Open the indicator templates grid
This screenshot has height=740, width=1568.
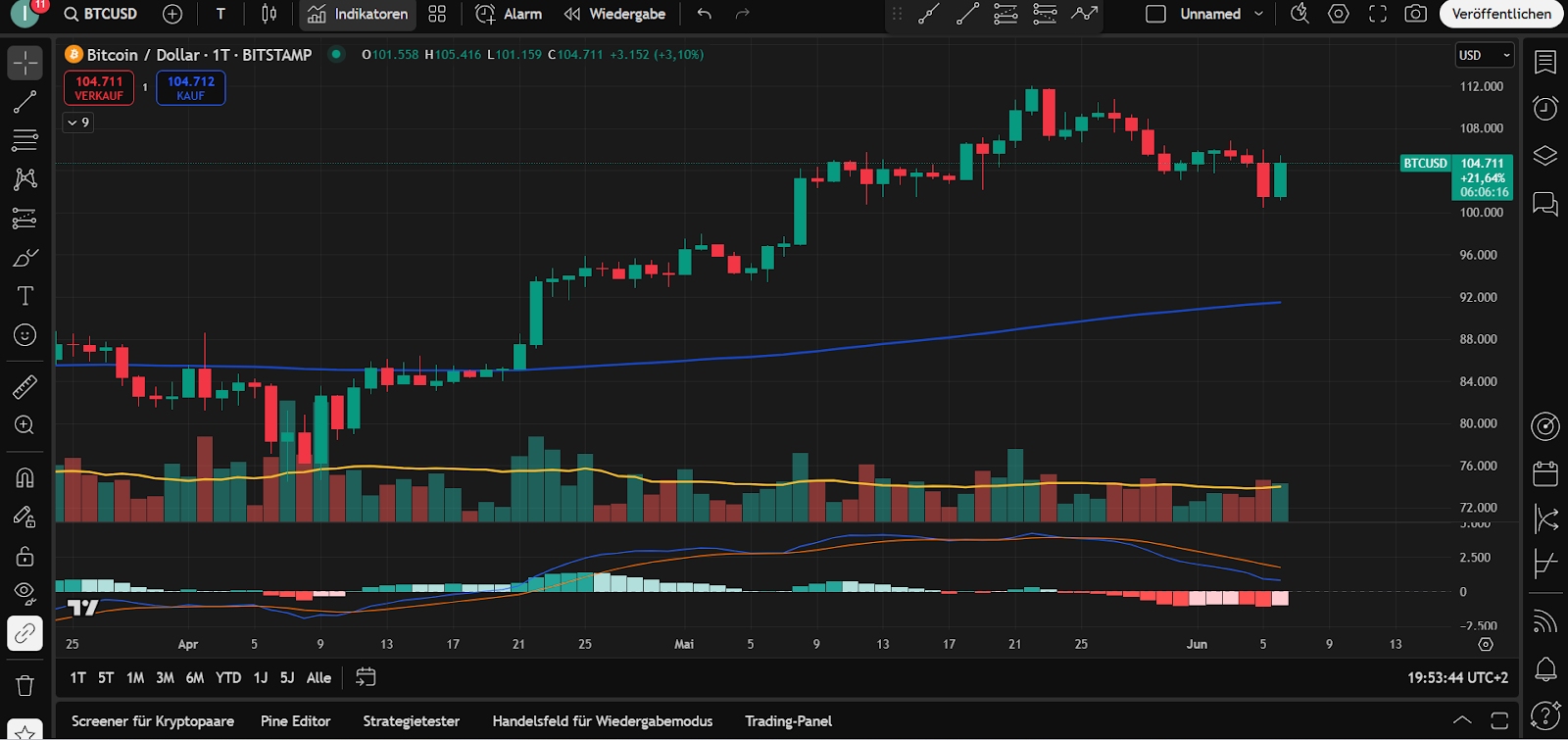point(437,14)
